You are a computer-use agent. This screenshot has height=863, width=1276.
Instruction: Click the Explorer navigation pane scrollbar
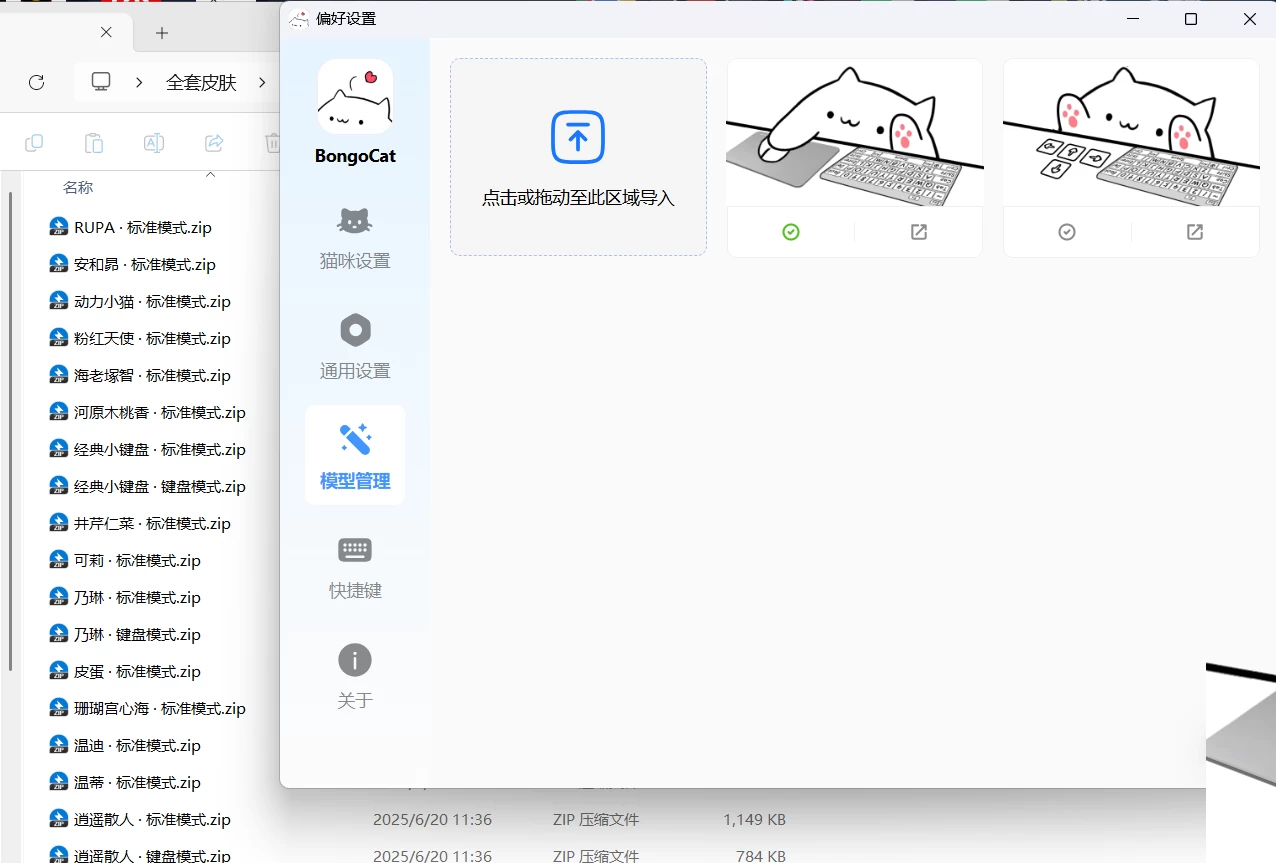click(x=11, y=430)
